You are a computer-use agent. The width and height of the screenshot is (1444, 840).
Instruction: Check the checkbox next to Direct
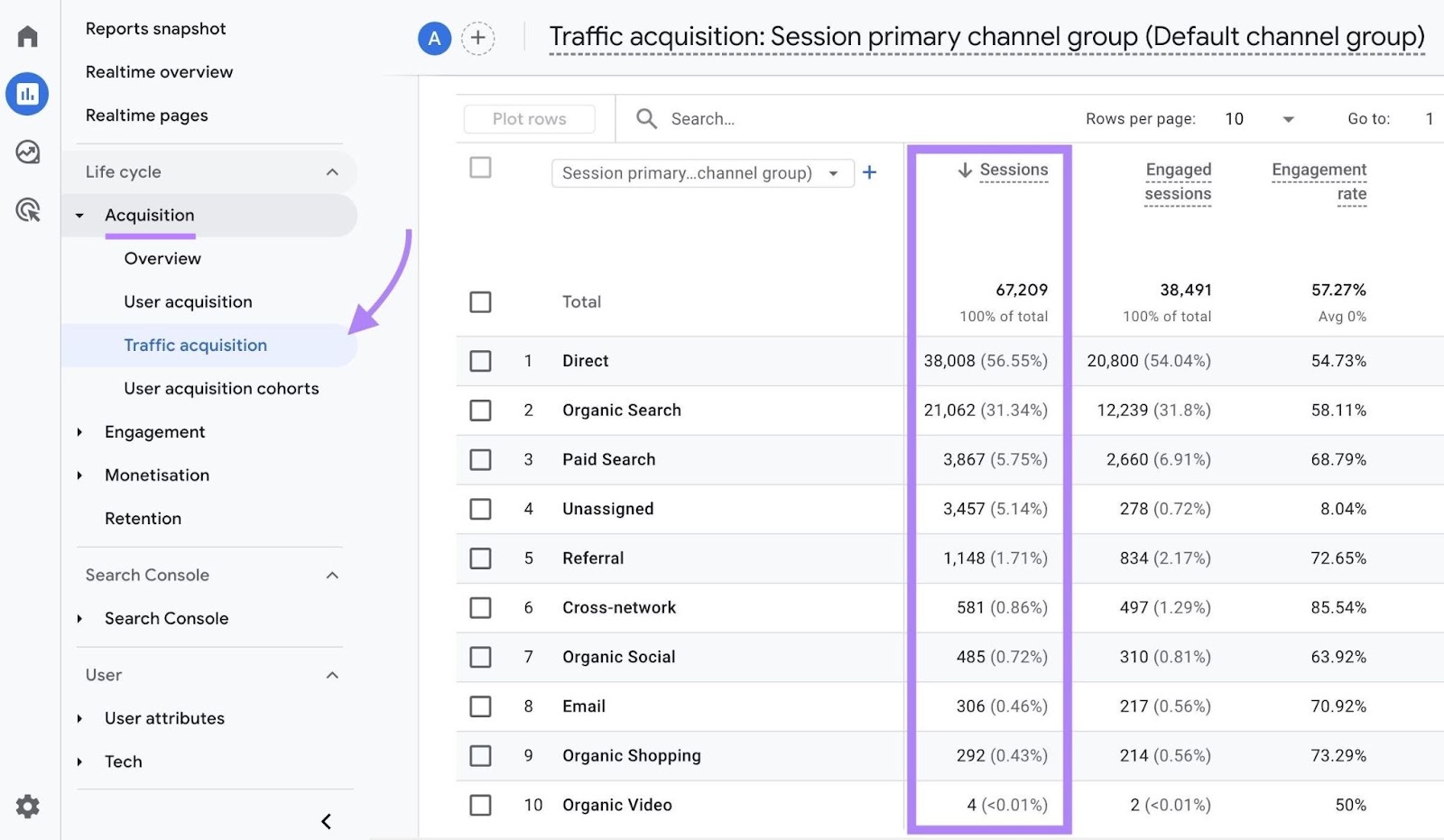coord(480,360)
